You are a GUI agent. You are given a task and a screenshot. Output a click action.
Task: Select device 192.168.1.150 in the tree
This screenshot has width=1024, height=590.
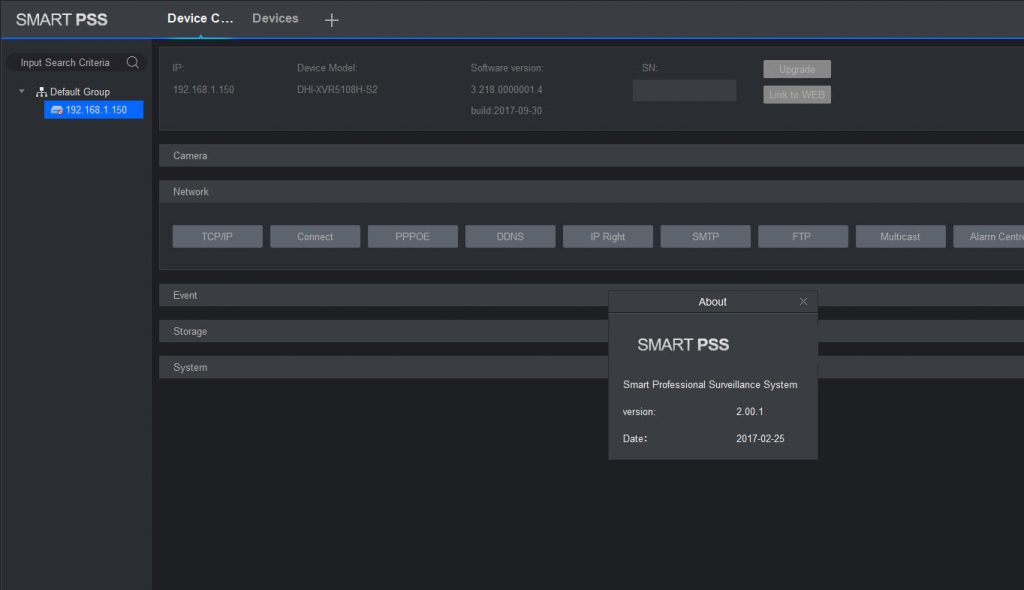coord(93,110)
